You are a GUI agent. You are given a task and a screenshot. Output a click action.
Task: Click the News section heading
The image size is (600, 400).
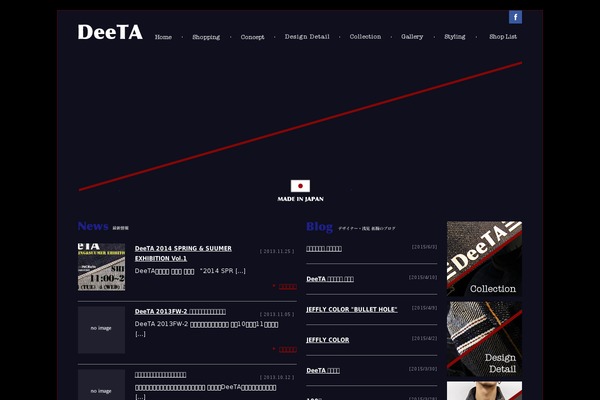(93, 226)
